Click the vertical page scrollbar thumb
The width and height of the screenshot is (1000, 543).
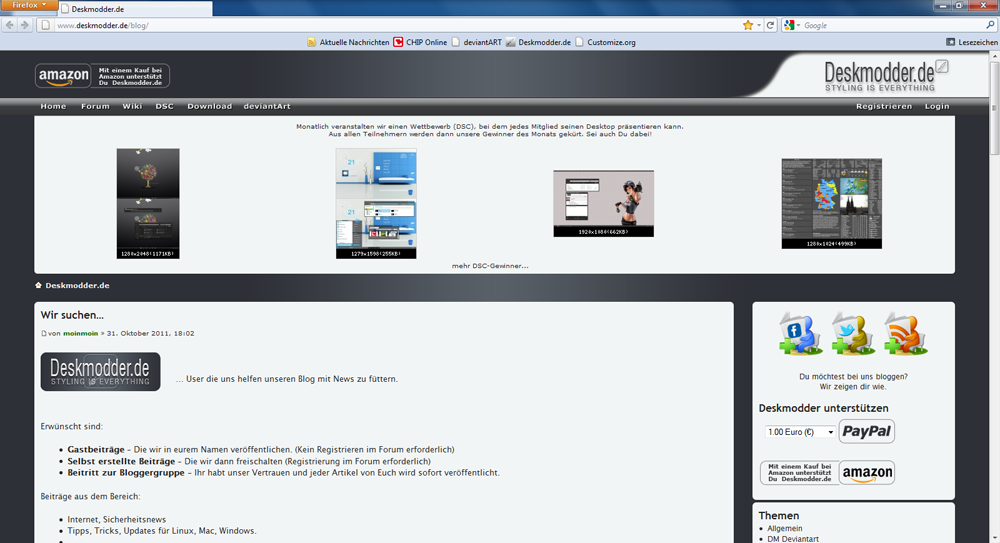994,108
